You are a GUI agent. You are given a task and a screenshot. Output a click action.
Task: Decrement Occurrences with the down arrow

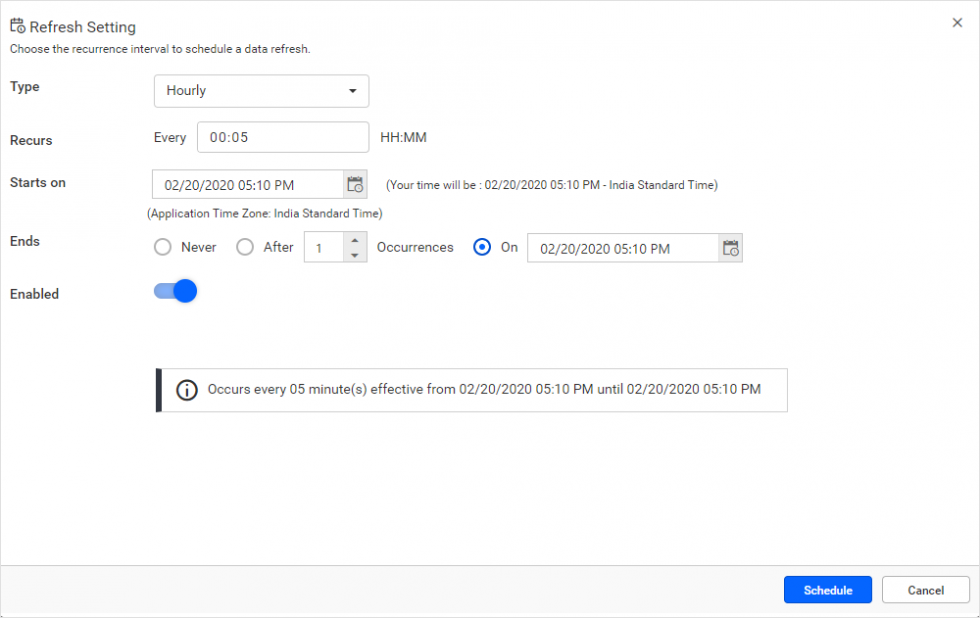[355, 253]
